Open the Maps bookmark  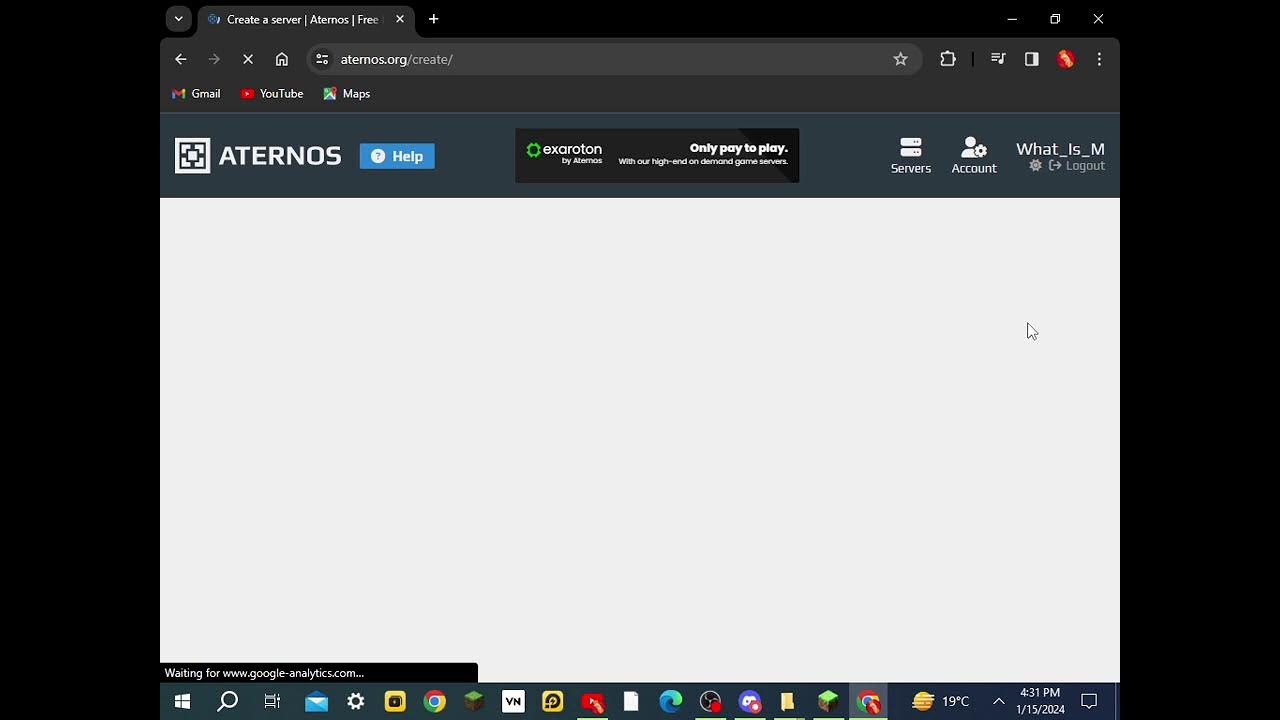point(347,93)
